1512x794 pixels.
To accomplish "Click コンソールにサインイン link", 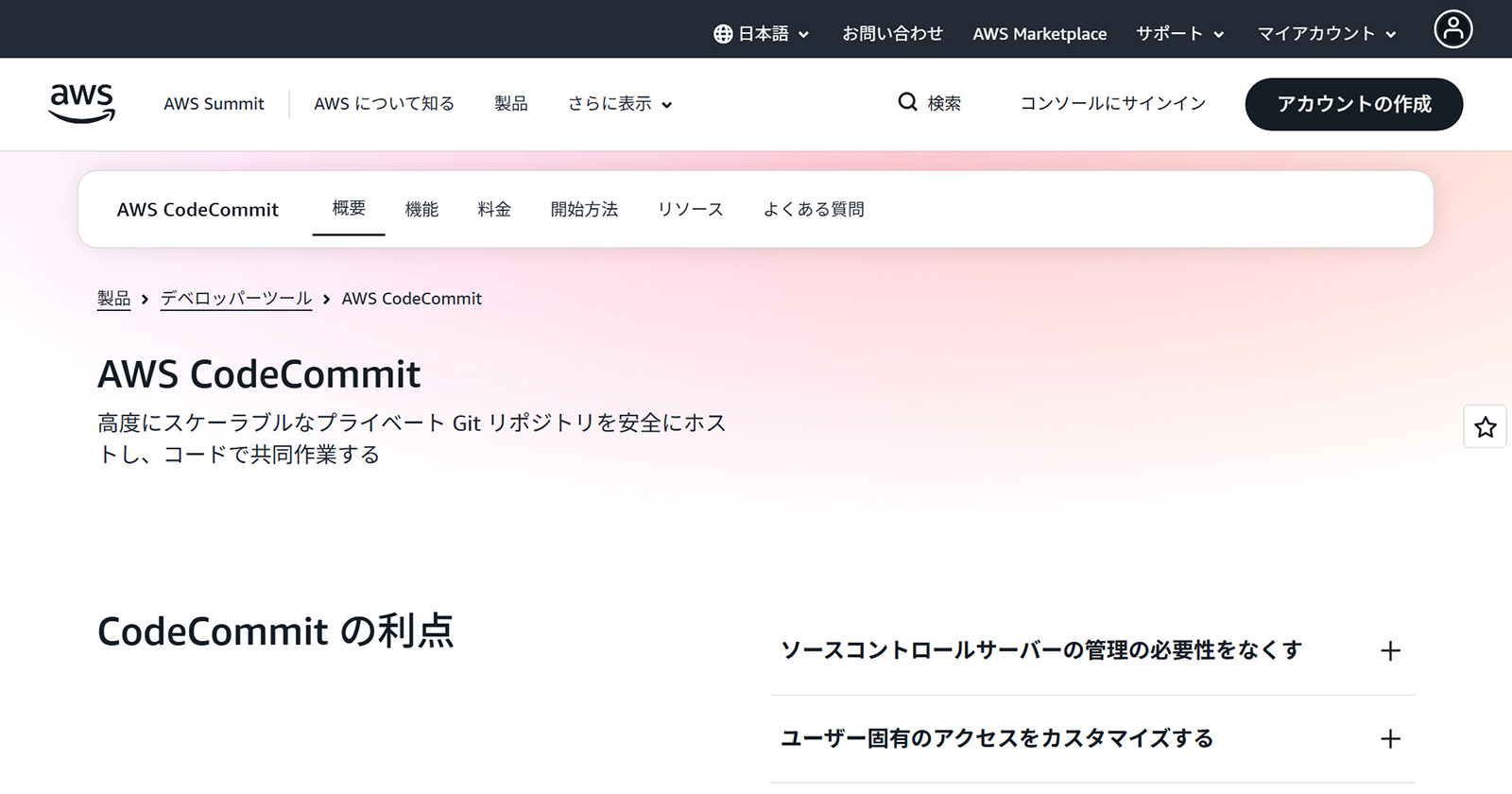I will point(1113,103).
